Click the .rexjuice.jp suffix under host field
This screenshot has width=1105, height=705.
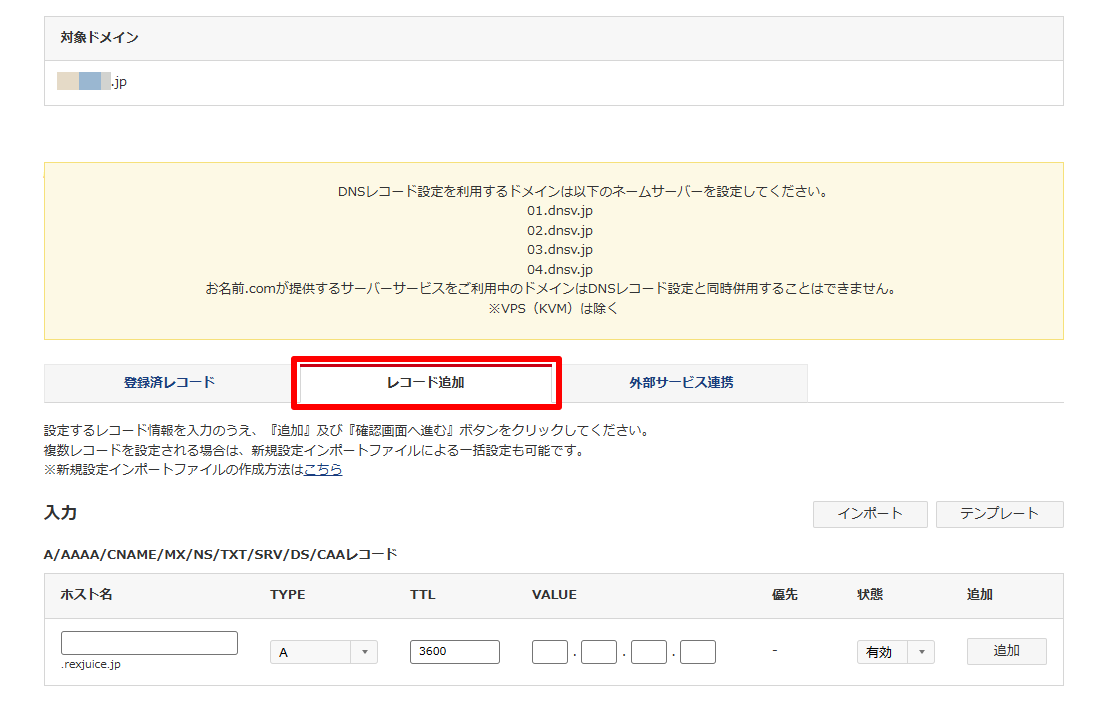(x=91, y=665)
